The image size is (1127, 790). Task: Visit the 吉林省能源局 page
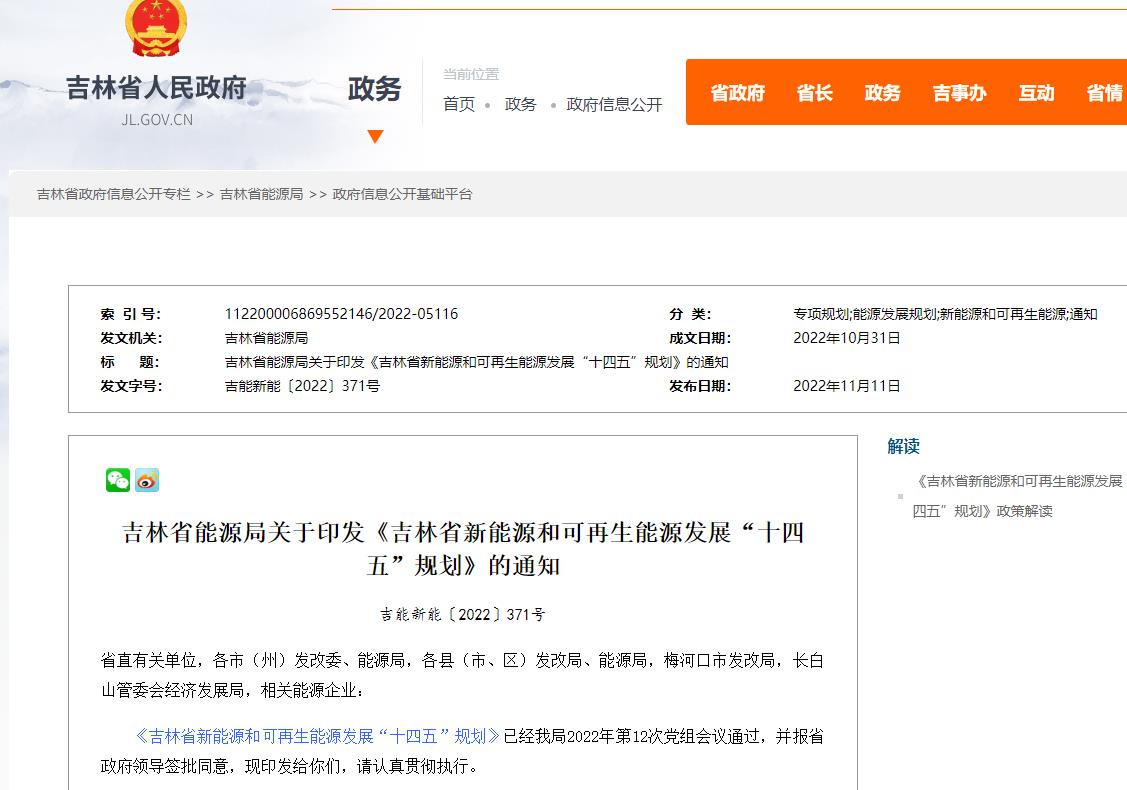262,194
